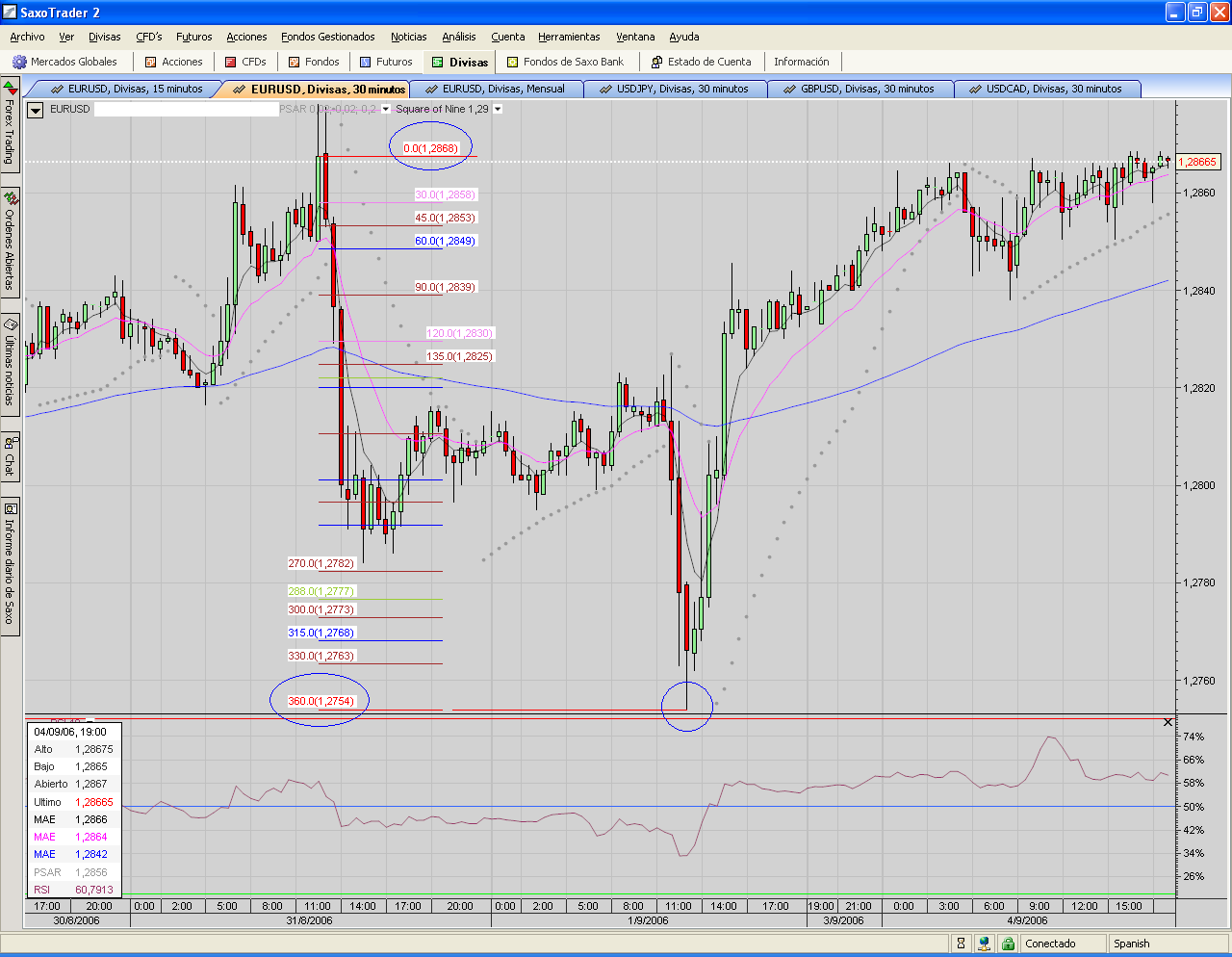The width and height of the screenshot is (1232, 957).
Task: Open the Noticias menu
Action: pyautogui.click(x=409, y=37)
